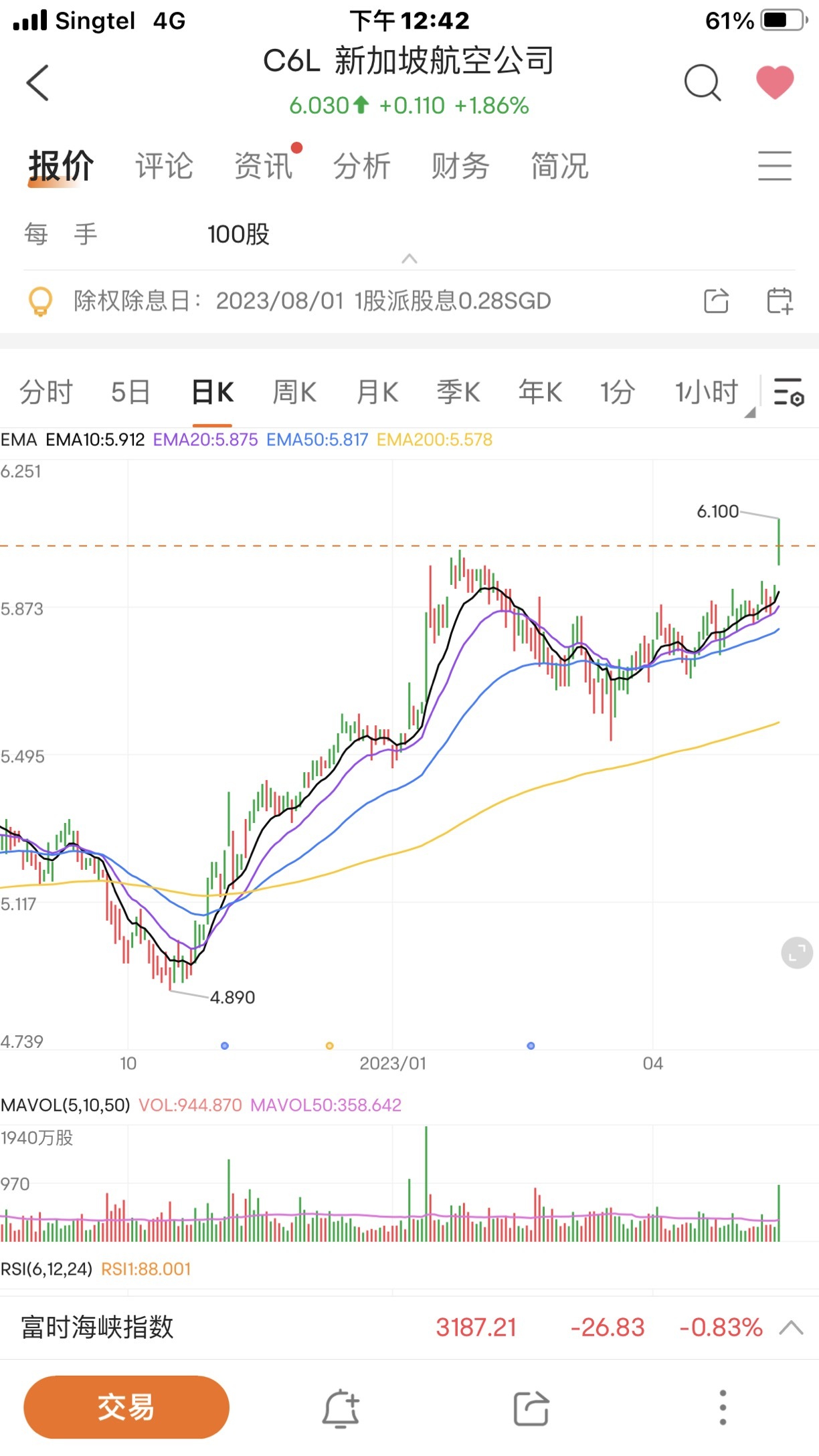Screen dimensions: 819x1456
Task: Open the 资讯 tab
Action: (x=263, y=166)
